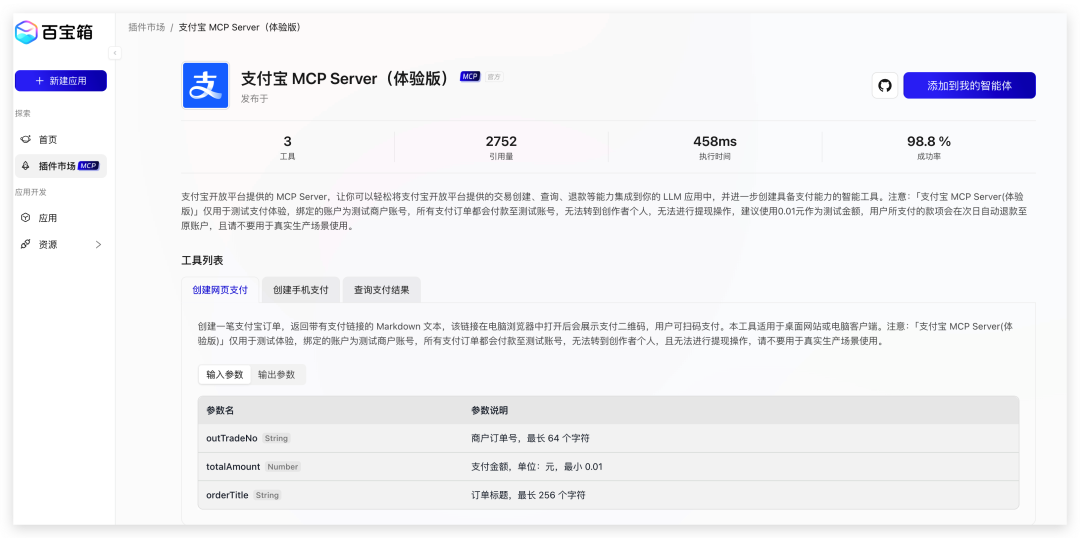This screenshot has height=538, width=1080.
Task: Select the 输入参数 segment
Action: click(225, 375)
